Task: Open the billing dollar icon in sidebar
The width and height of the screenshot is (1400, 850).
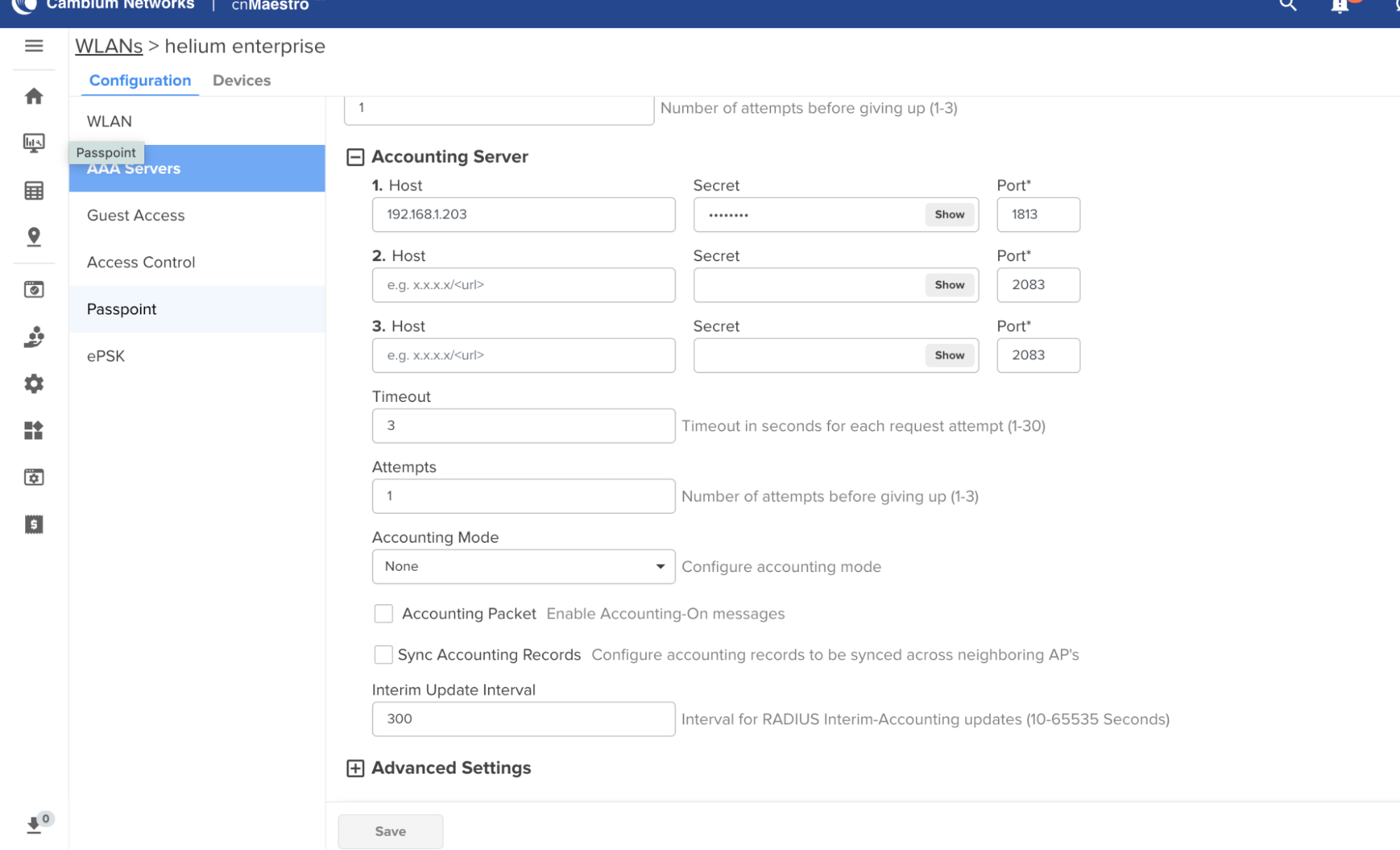Action: click(x=34, y=524)
